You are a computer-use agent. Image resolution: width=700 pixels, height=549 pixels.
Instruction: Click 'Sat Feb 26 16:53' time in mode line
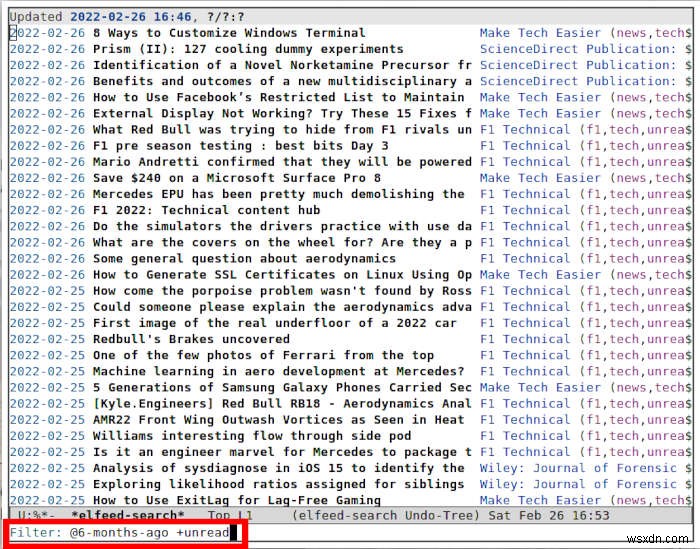549,516
